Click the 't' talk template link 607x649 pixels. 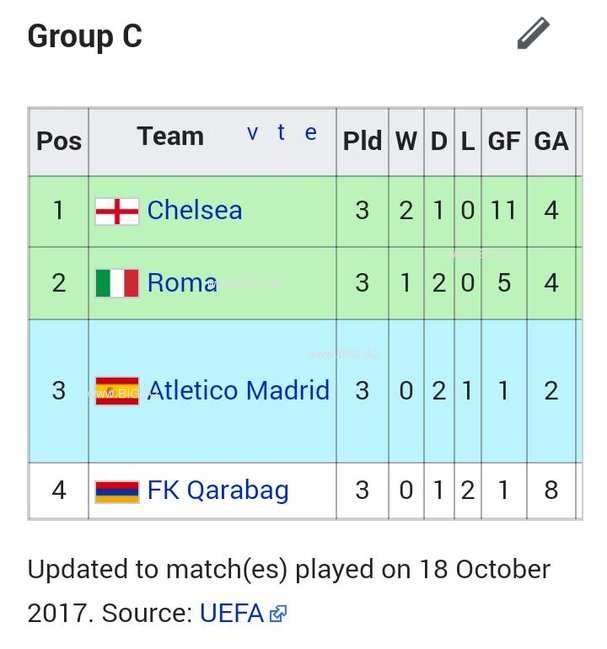[281, 132]
